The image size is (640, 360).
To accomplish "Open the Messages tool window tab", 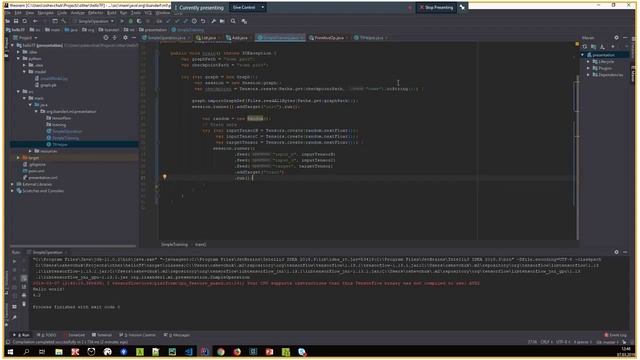I will pyautogui.click(x=177, y=335).
